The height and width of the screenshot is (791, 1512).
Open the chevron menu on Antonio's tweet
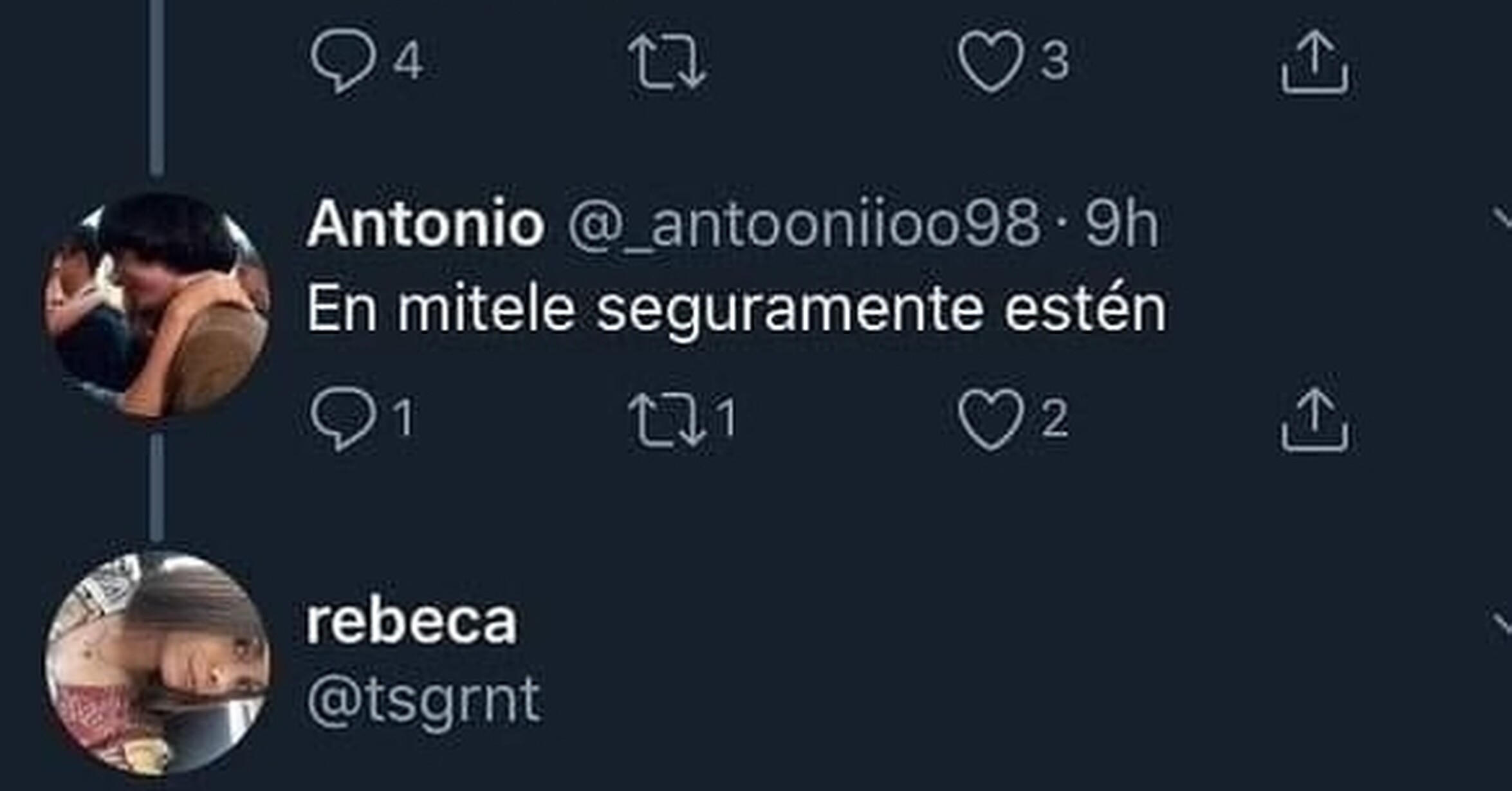coord(1502,220)
